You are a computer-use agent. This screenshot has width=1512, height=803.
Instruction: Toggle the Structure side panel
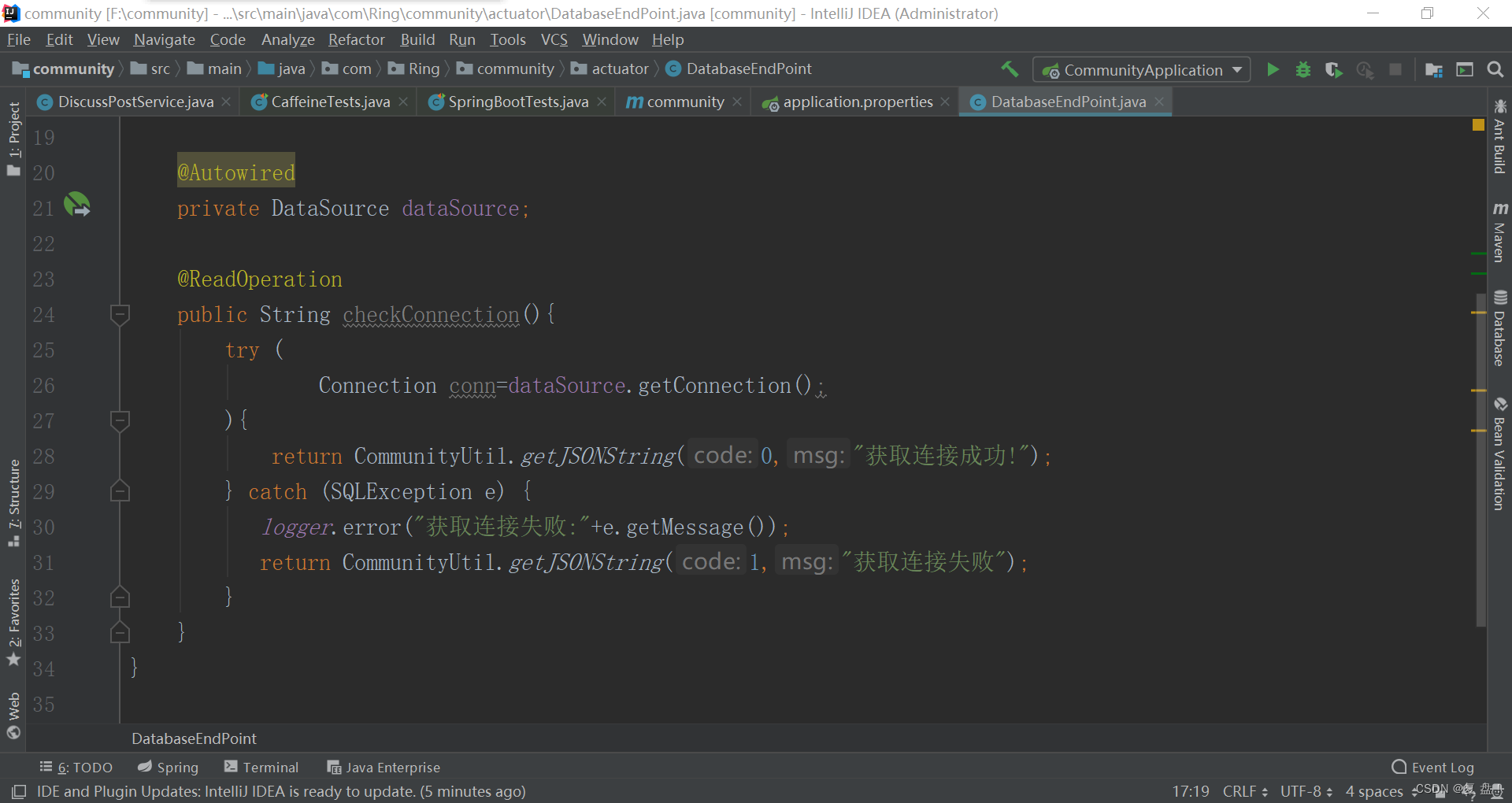click(13, 502)
